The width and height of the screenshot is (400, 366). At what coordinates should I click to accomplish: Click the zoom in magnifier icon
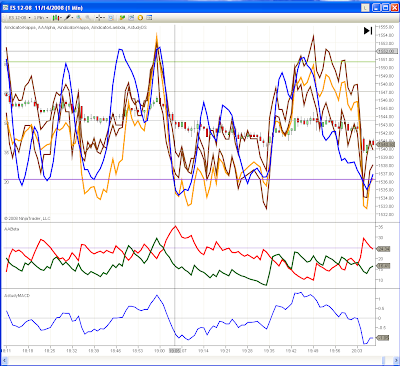(79, 17)
